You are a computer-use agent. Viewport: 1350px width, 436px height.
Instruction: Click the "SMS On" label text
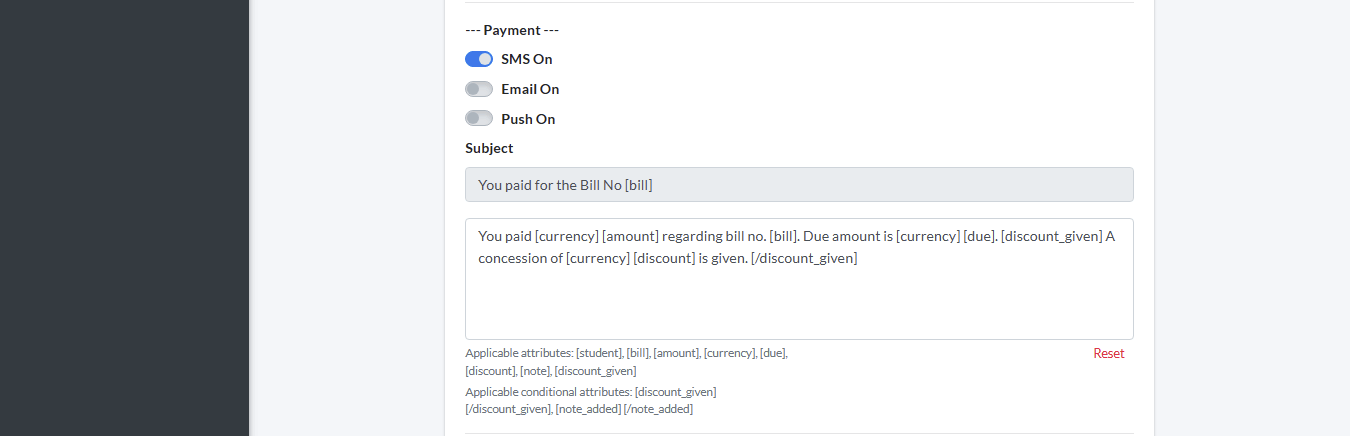527,59
